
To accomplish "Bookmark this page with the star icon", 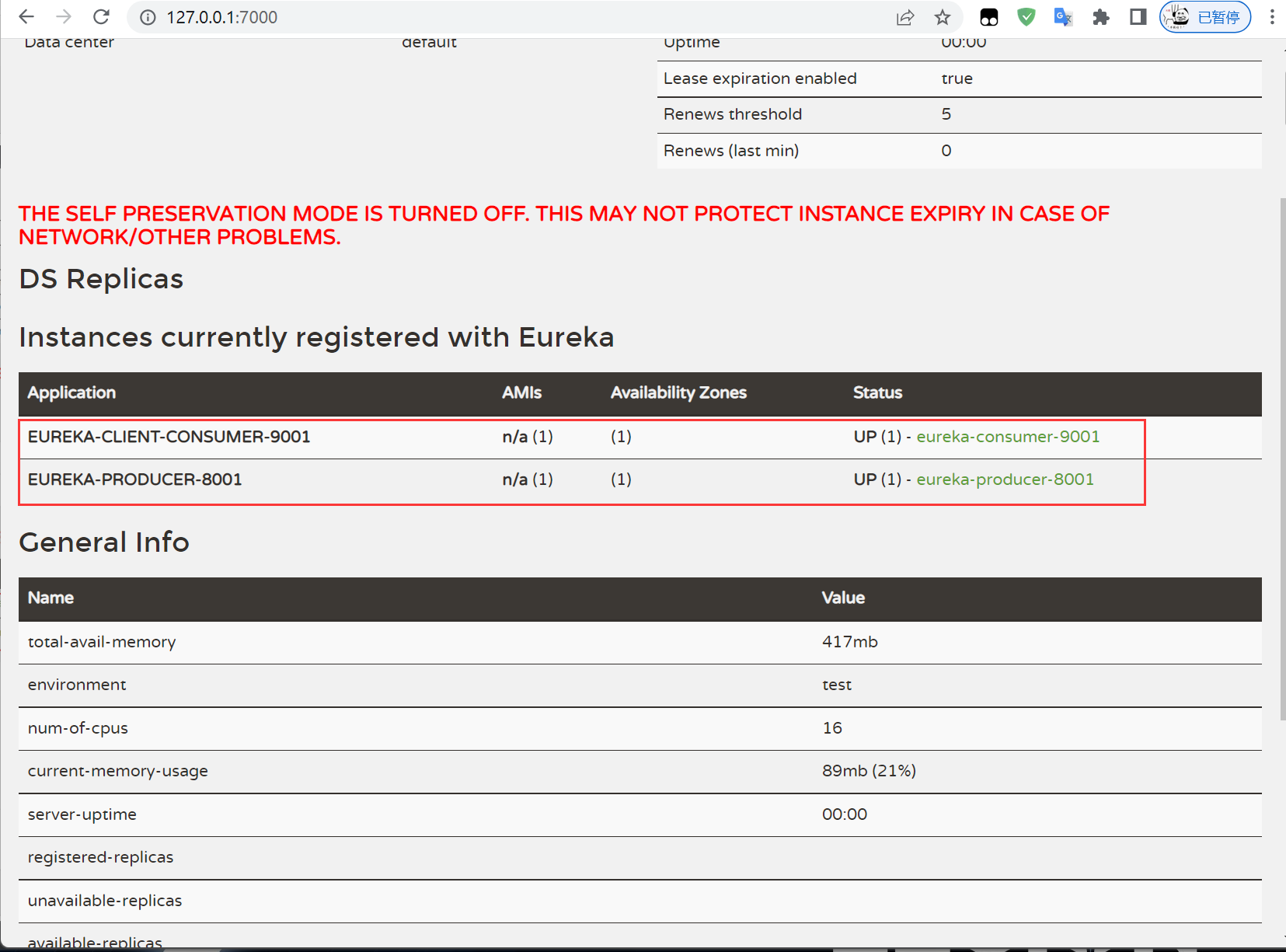I will (x=943, y=17).
